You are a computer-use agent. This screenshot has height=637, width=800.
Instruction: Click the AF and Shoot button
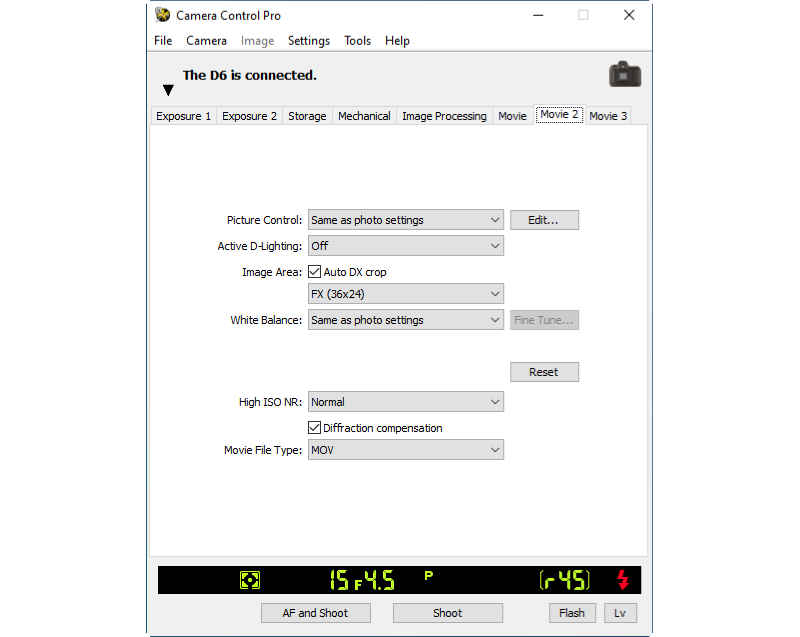315,613
